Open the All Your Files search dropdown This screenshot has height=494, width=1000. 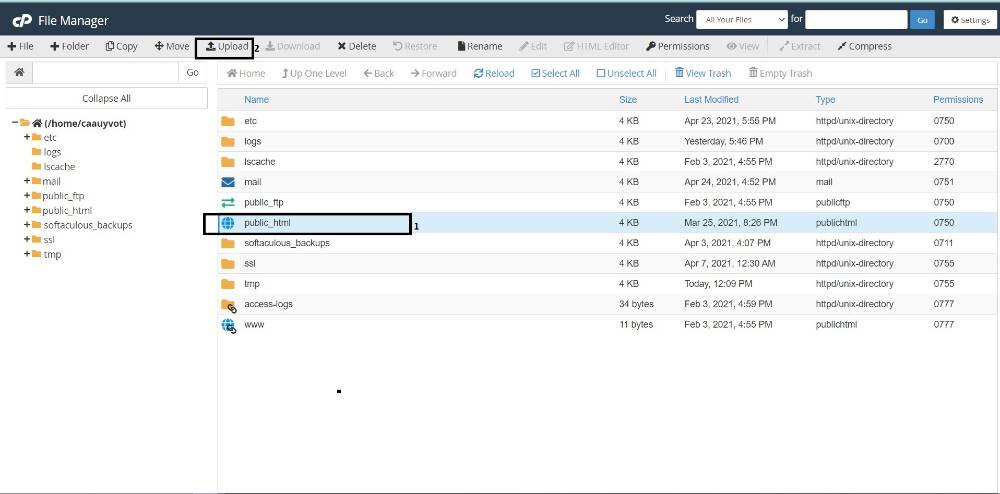click(x=742, y=20)
